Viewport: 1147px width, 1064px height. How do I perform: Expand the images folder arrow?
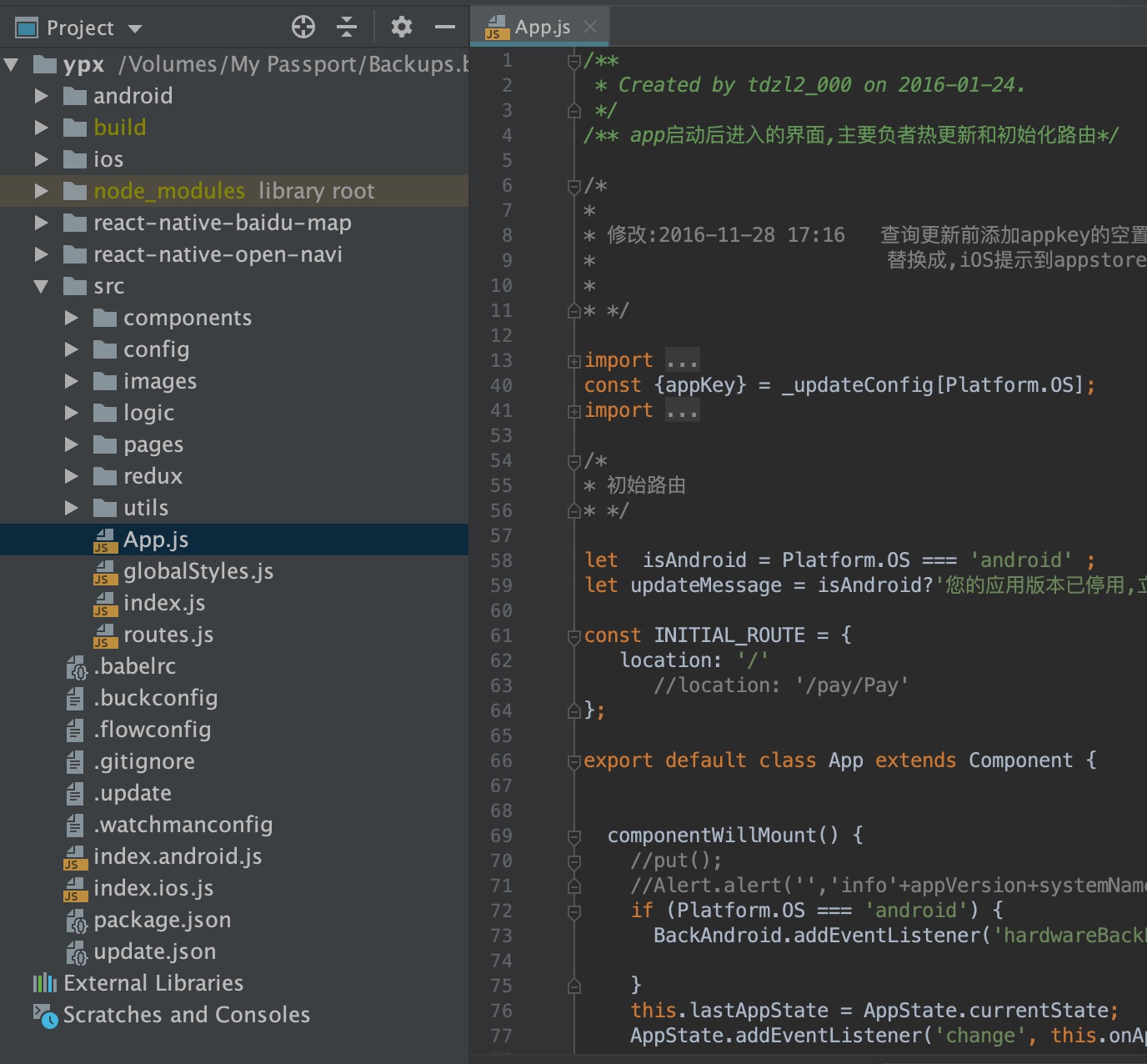(x=72, y=381)
